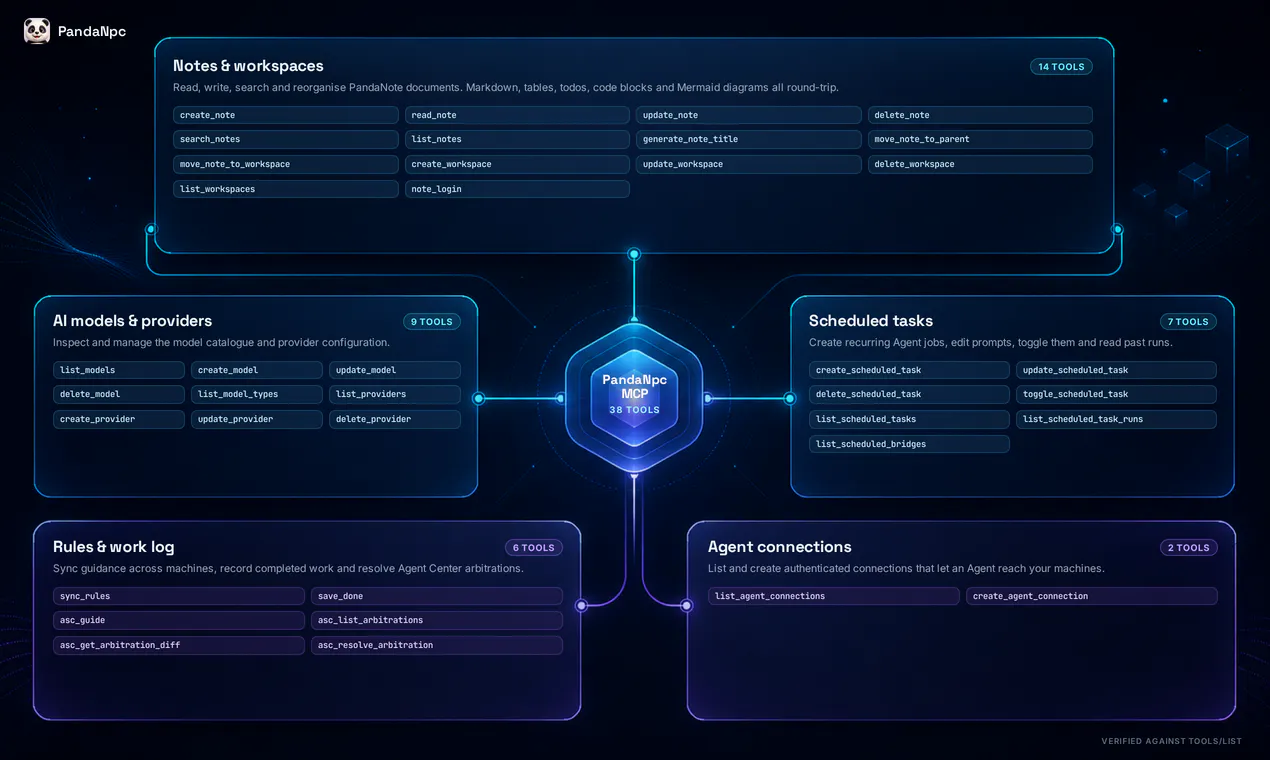Select update_workspace chip
Viewport: 1270px width, 760px height.
(x=748, y=164)
